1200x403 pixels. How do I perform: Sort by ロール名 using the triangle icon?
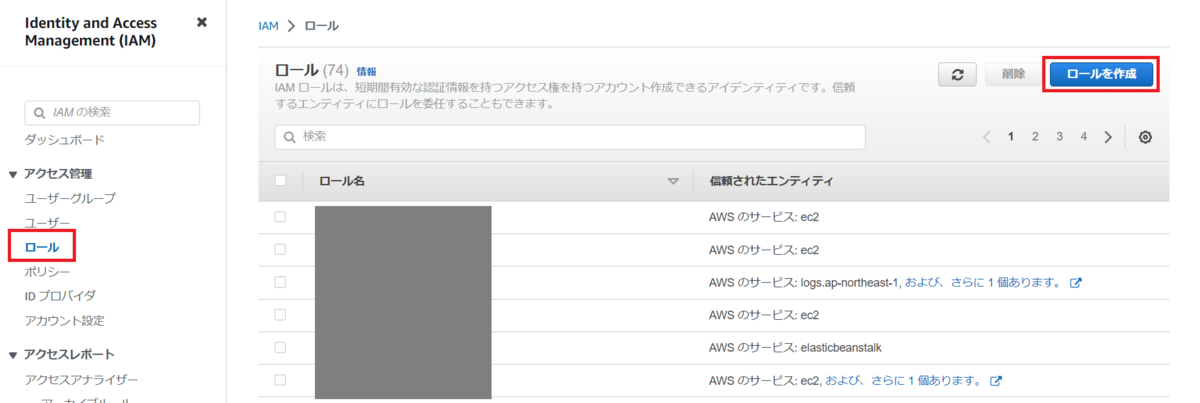coord(673,181)
